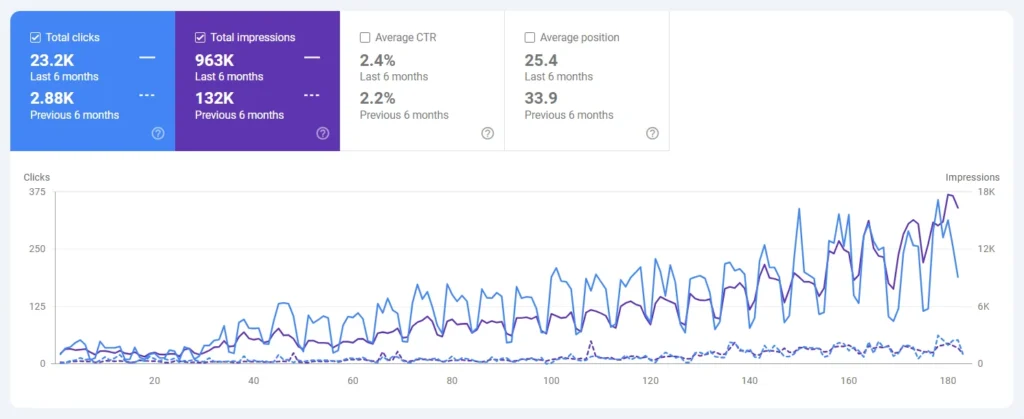Click the 25.4 average position value
The width and height of the screenshot is (1024, 419).
click(x=541, y=60)
